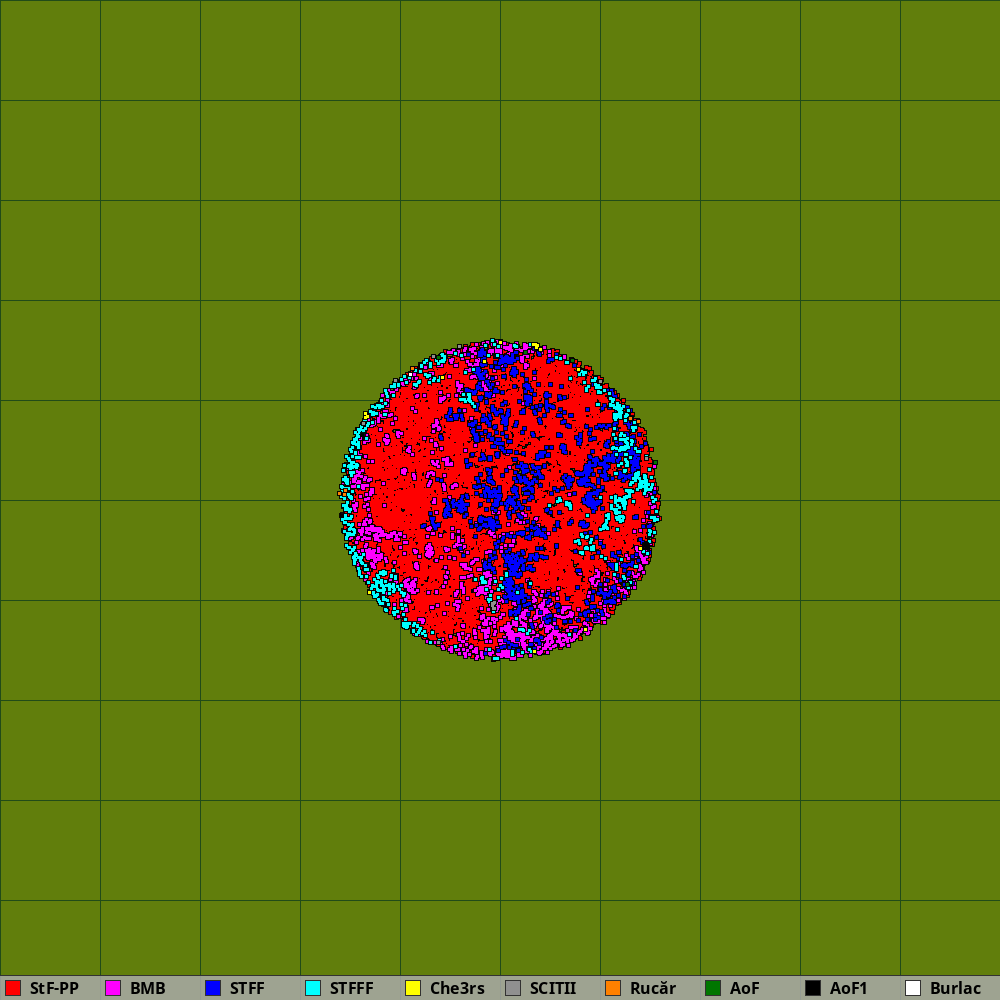Click the blue STFF legend swatch

213,988
